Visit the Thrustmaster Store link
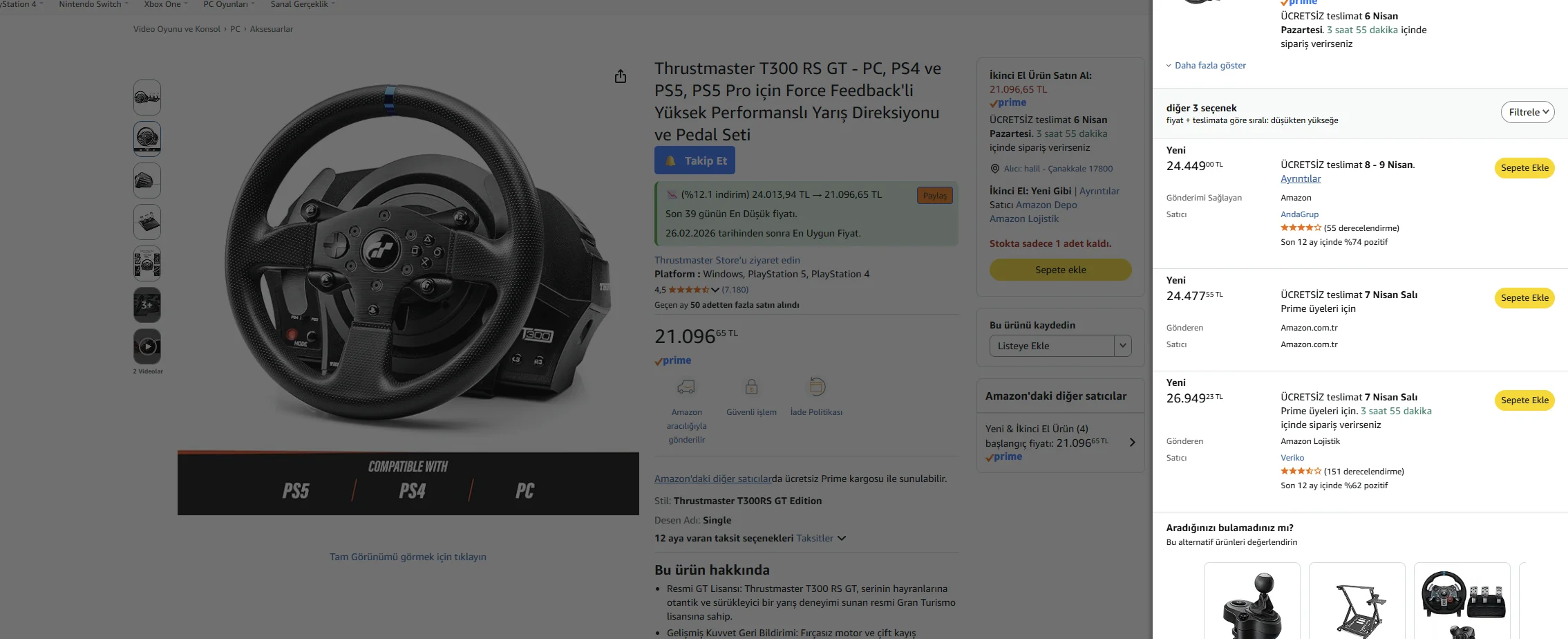This screenshot has height=639, width=1568. [x=727, y=260]
